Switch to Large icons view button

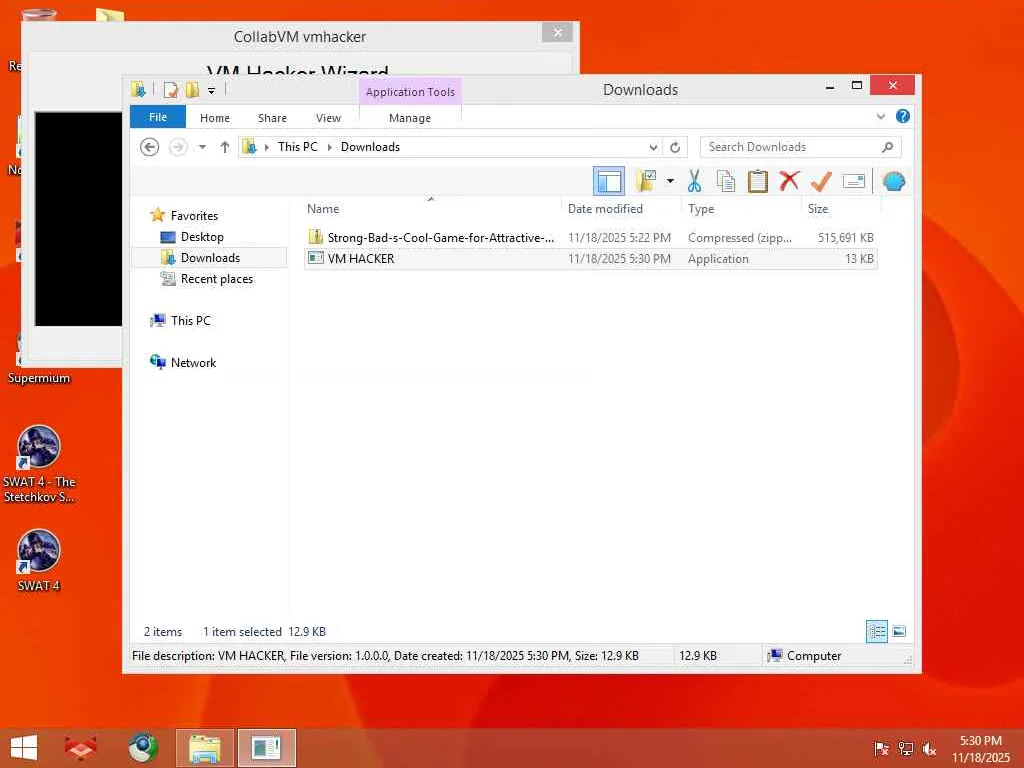click(x=899, y=632)
